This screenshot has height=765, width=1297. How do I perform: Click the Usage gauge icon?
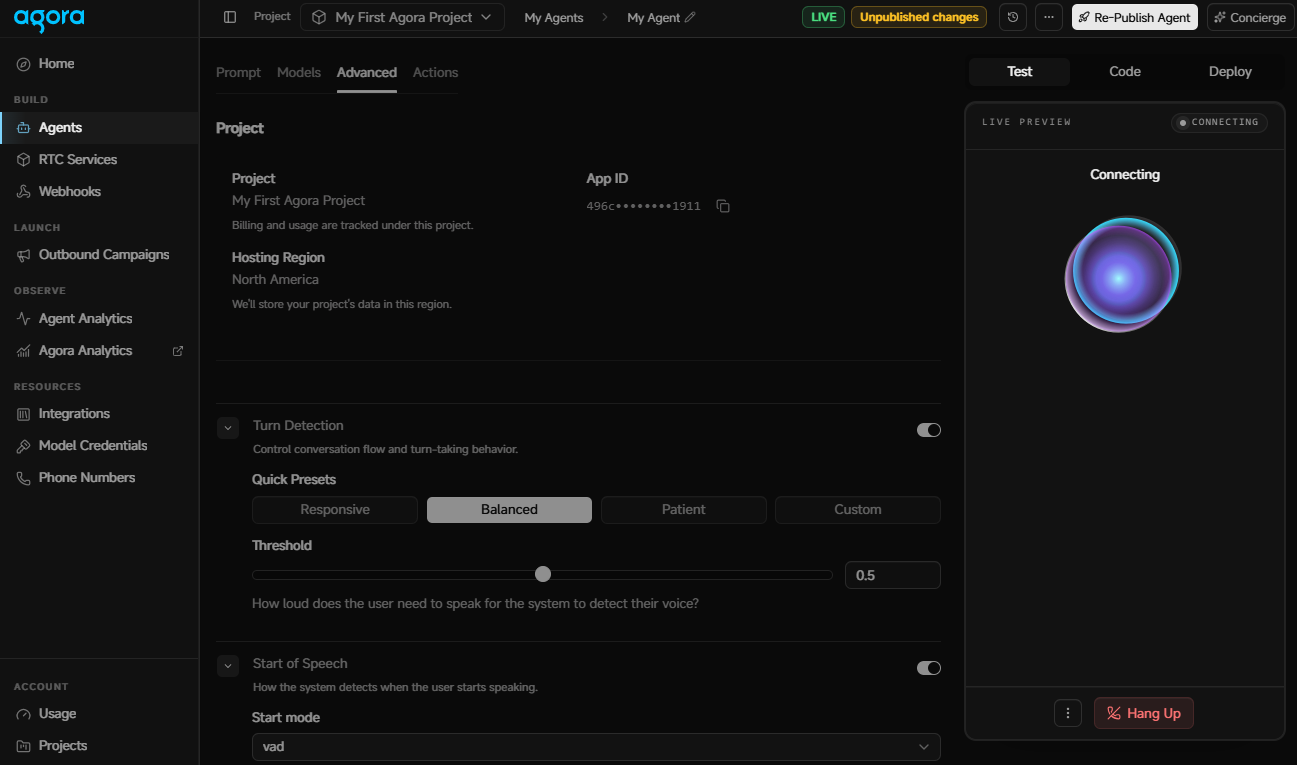click(x=24, y=714)
